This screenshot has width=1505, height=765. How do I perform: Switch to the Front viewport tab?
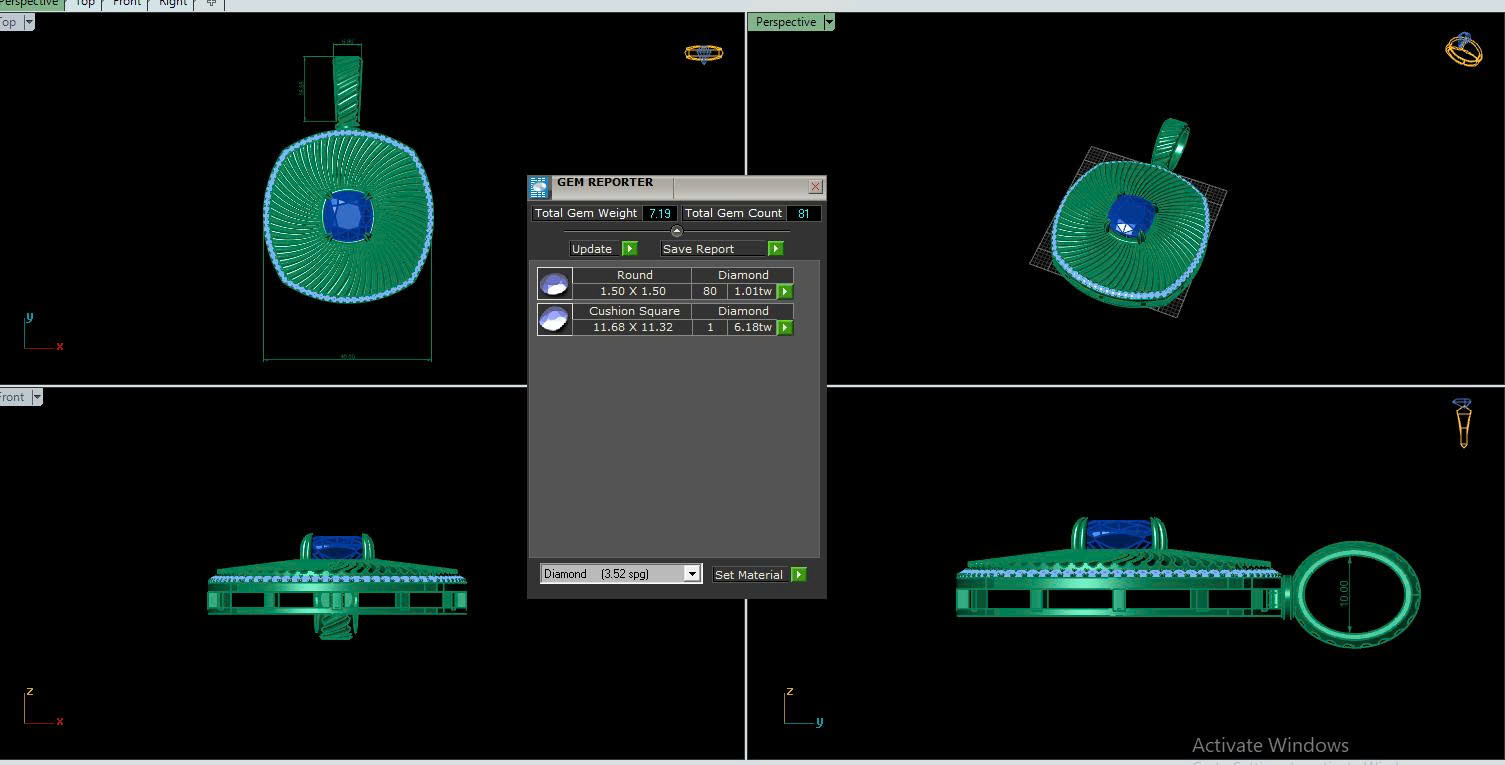point(126,3)
